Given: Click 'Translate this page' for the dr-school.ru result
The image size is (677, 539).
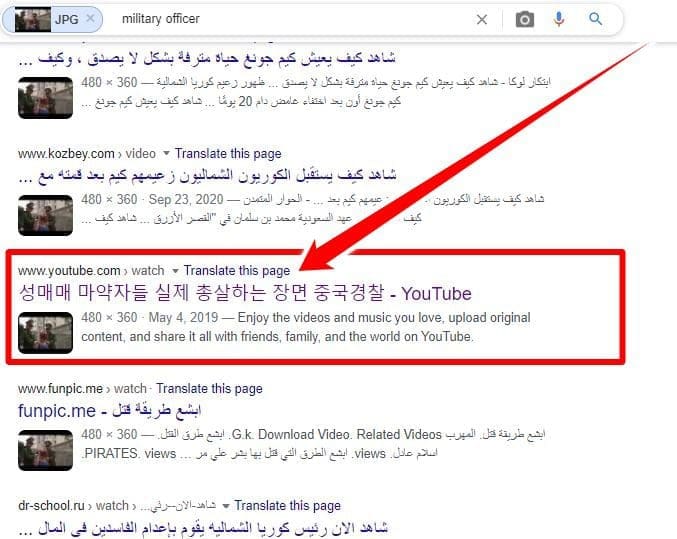Looking at the screenshot, I should [287, 506].
